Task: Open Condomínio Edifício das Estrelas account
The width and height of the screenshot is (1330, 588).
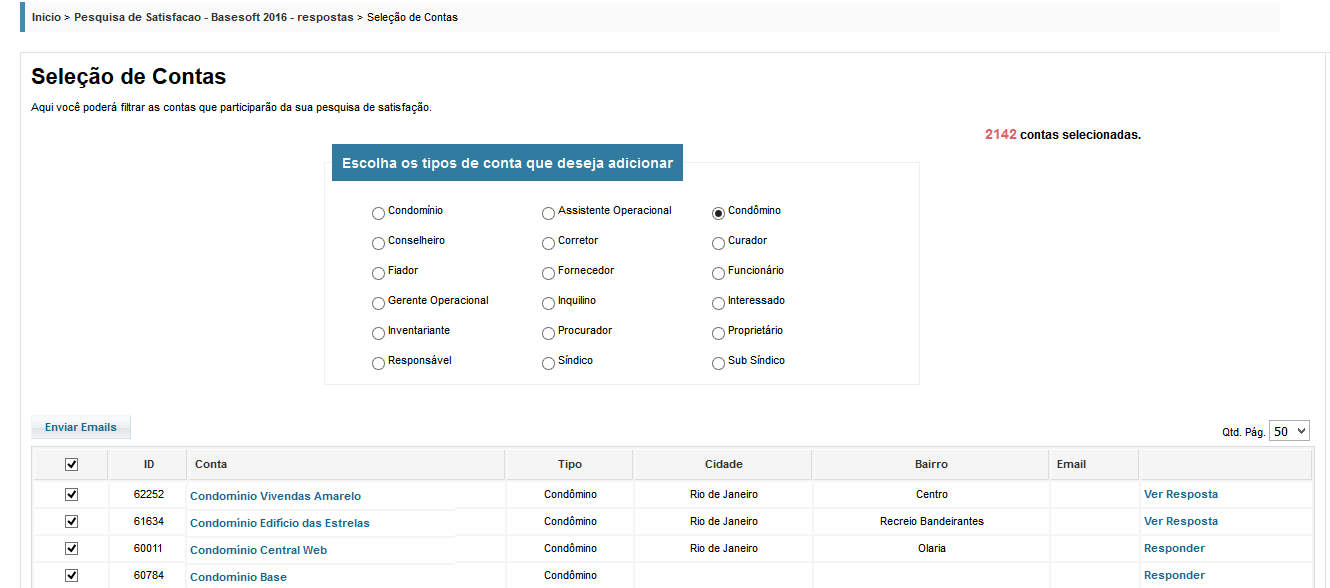Action: point(279,523)
